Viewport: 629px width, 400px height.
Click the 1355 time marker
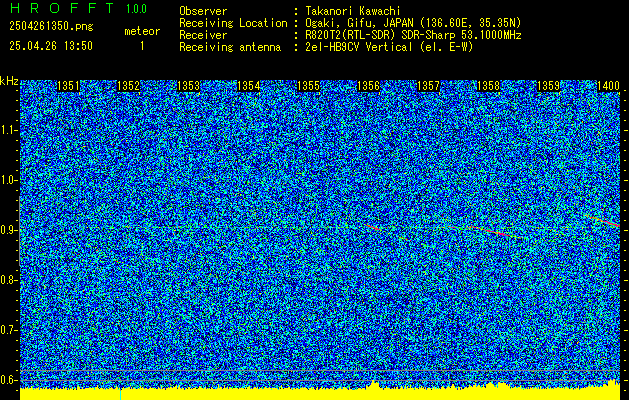[x=308, y=86]
